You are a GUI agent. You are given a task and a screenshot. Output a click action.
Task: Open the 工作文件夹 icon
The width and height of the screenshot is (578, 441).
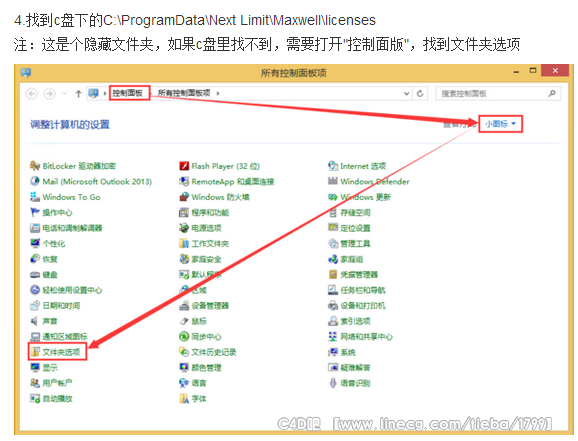point(184,243)
